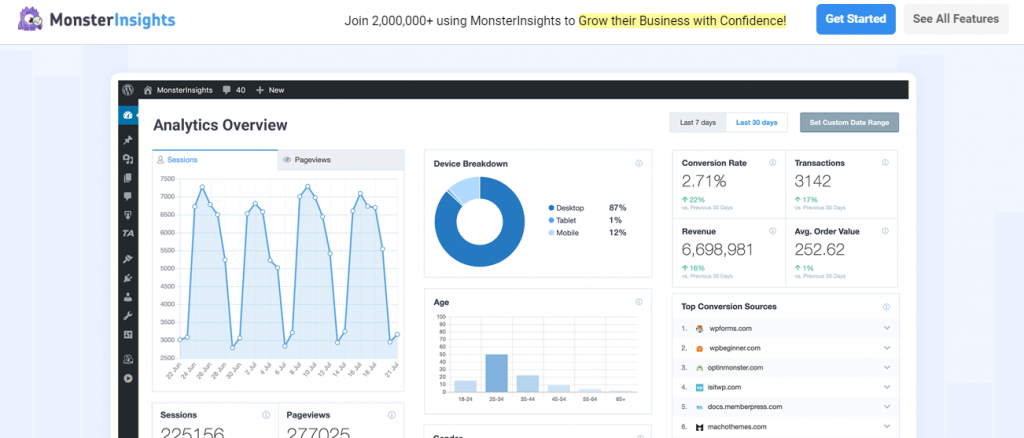Click the Revenue info icon
The image size is (1024, 438).
773,231
